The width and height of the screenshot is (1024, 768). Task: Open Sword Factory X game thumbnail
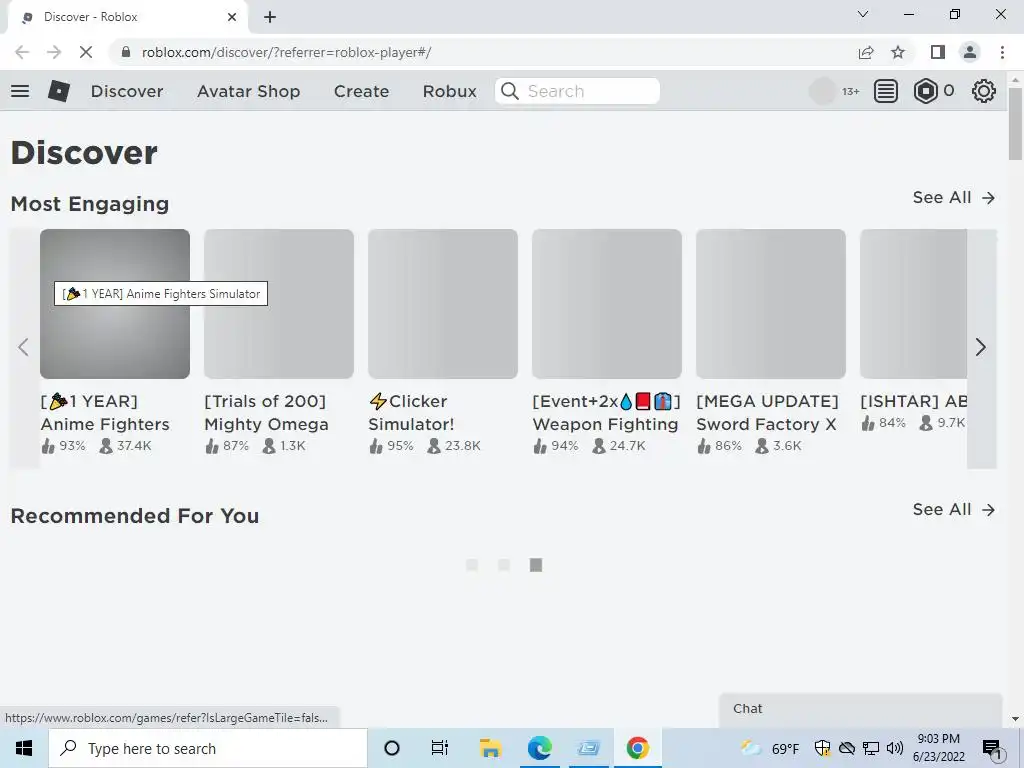point(771,304)
